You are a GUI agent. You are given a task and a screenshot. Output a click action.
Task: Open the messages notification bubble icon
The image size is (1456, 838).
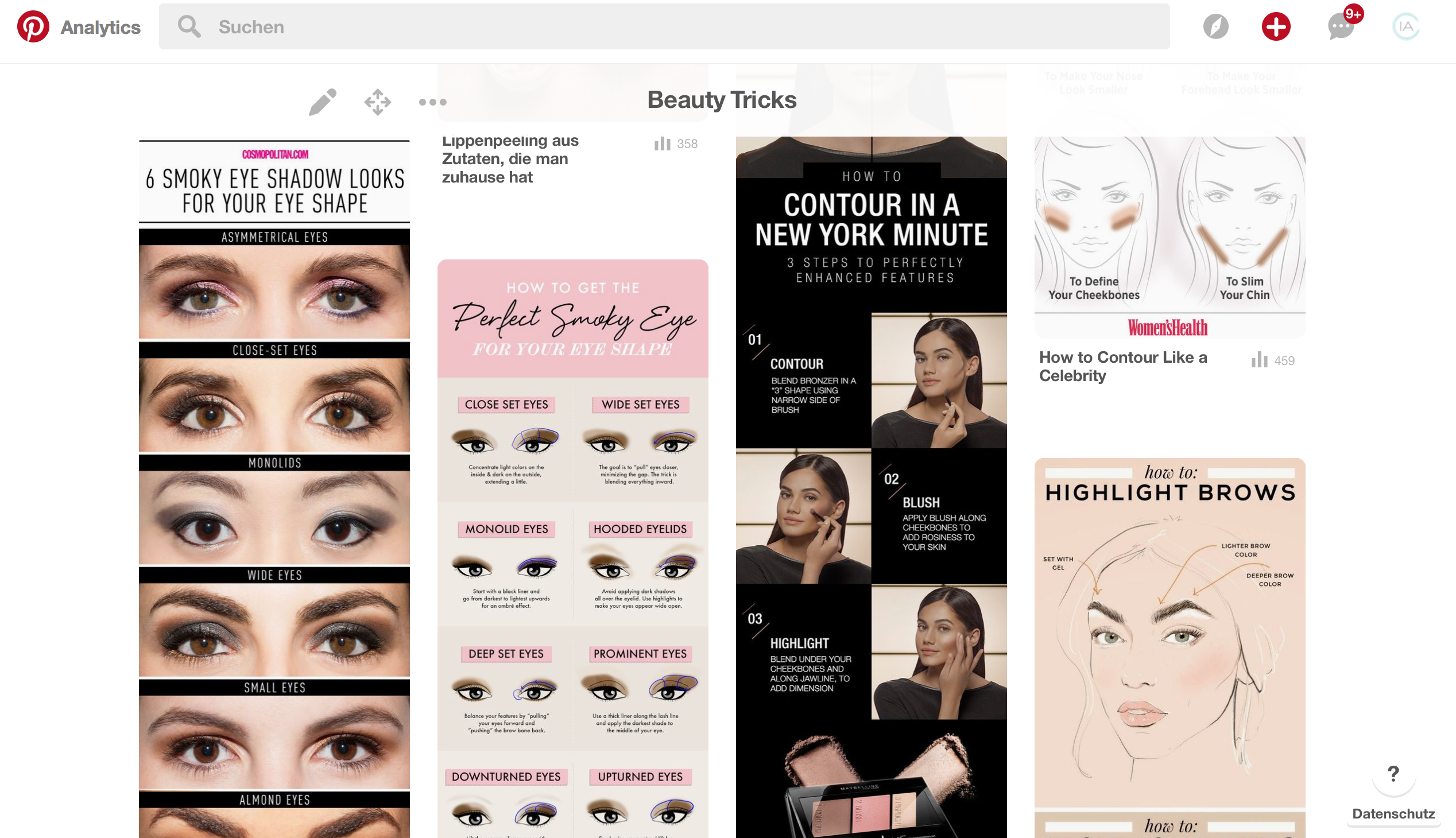coord(1340,26)
